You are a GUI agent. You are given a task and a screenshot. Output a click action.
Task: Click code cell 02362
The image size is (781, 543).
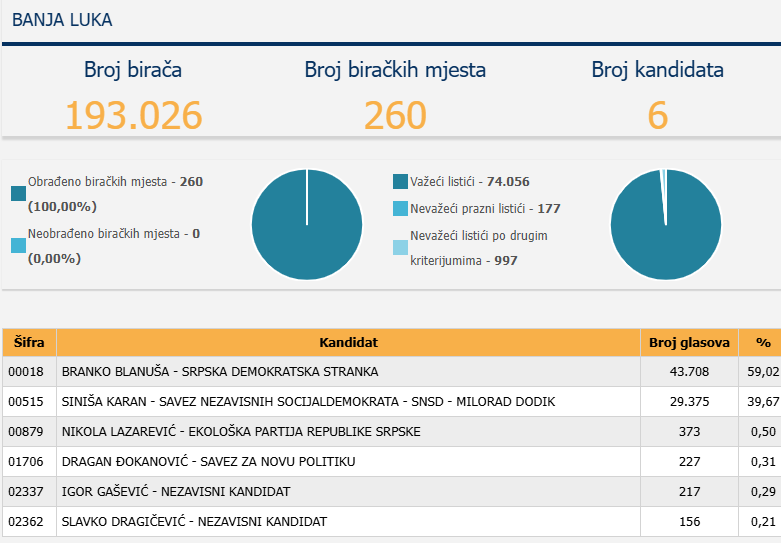click(29, 522)
